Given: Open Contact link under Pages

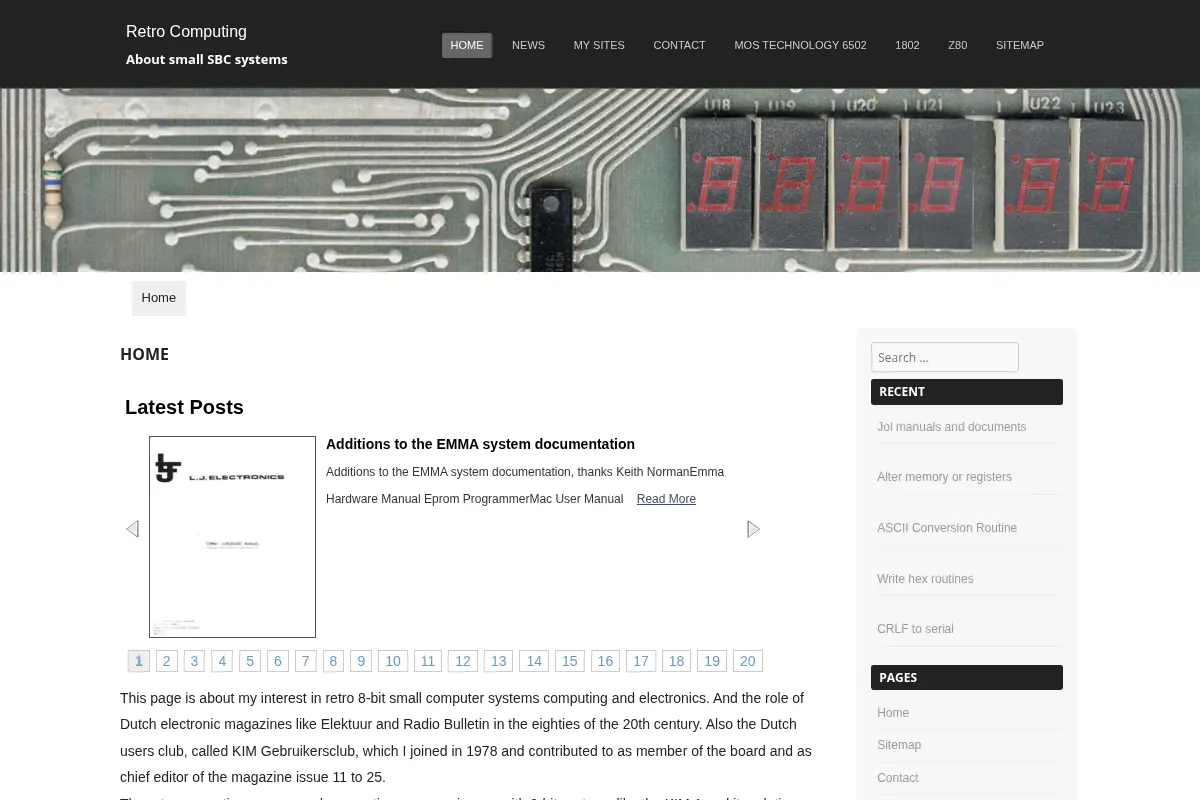Looking at the screenshot, I should (898, 778).
